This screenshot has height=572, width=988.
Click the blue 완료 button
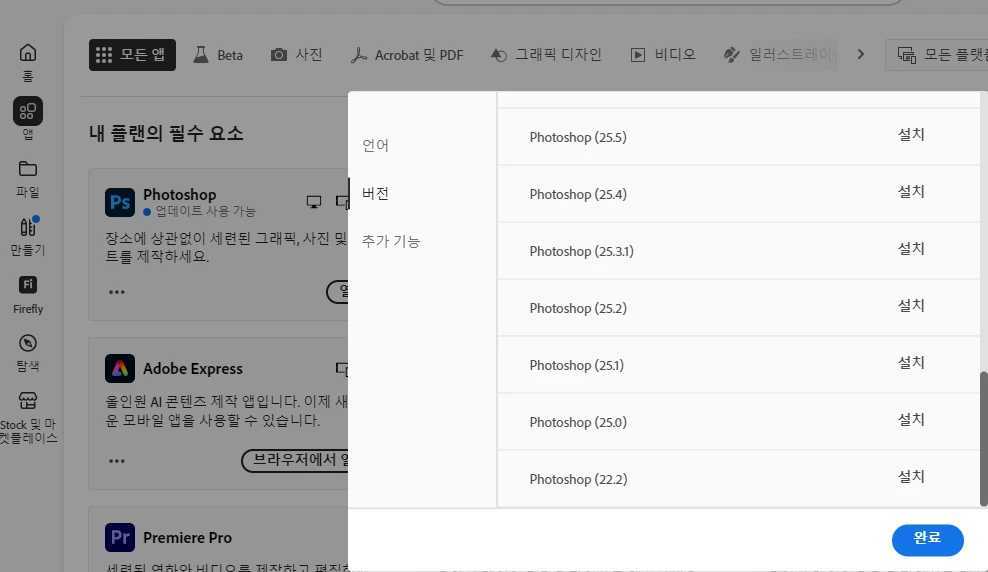click(x=928, y=540)
